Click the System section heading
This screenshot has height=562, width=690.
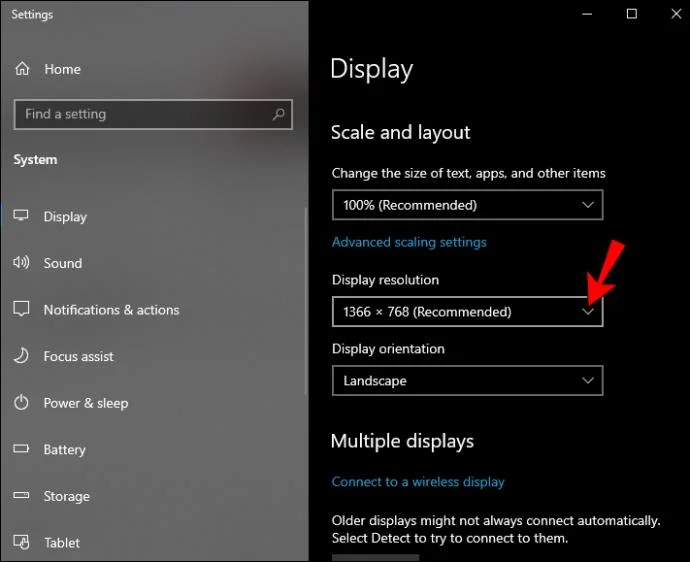point(35,159)
